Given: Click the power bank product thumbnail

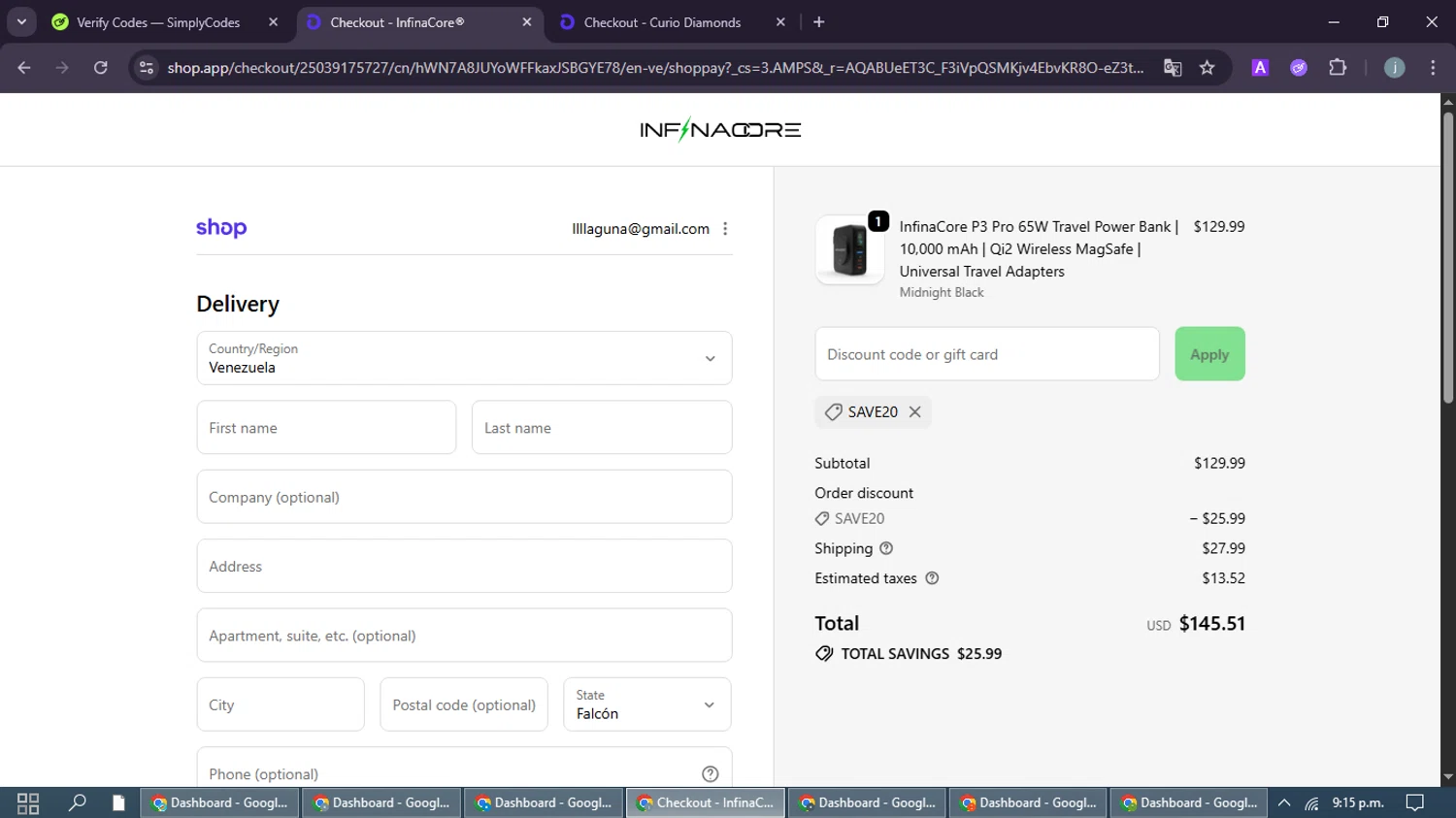Looking at the screenshot, I should coord(850,249).
